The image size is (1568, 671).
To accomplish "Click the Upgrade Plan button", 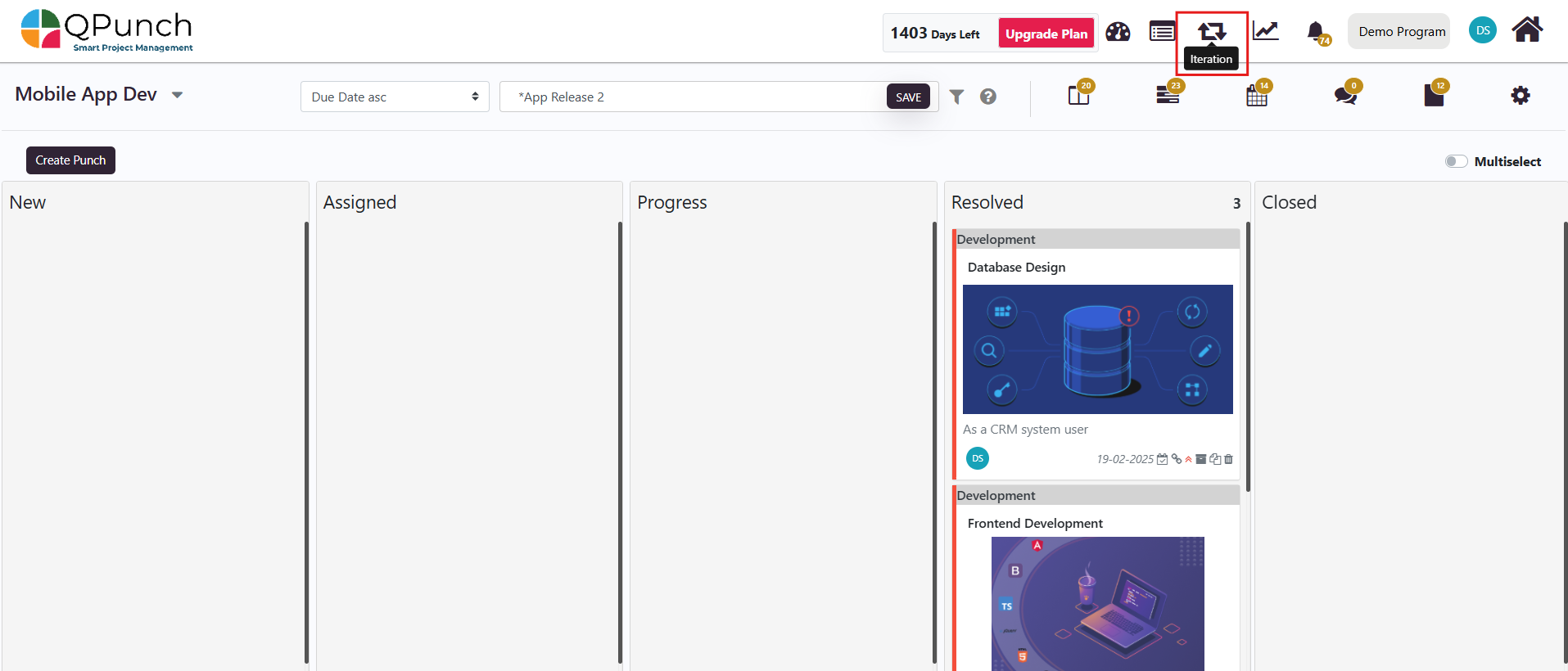I will pos(1046,34).
